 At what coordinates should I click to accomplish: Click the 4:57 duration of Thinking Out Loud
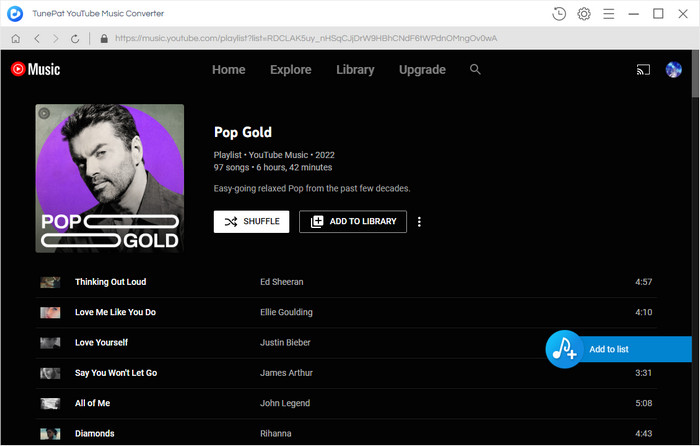coord(643,282)
